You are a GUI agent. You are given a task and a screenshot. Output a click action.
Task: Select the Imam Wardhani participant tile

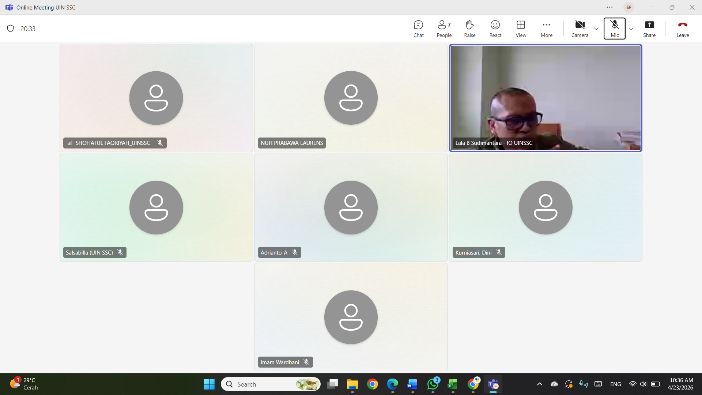coord(351,317)
